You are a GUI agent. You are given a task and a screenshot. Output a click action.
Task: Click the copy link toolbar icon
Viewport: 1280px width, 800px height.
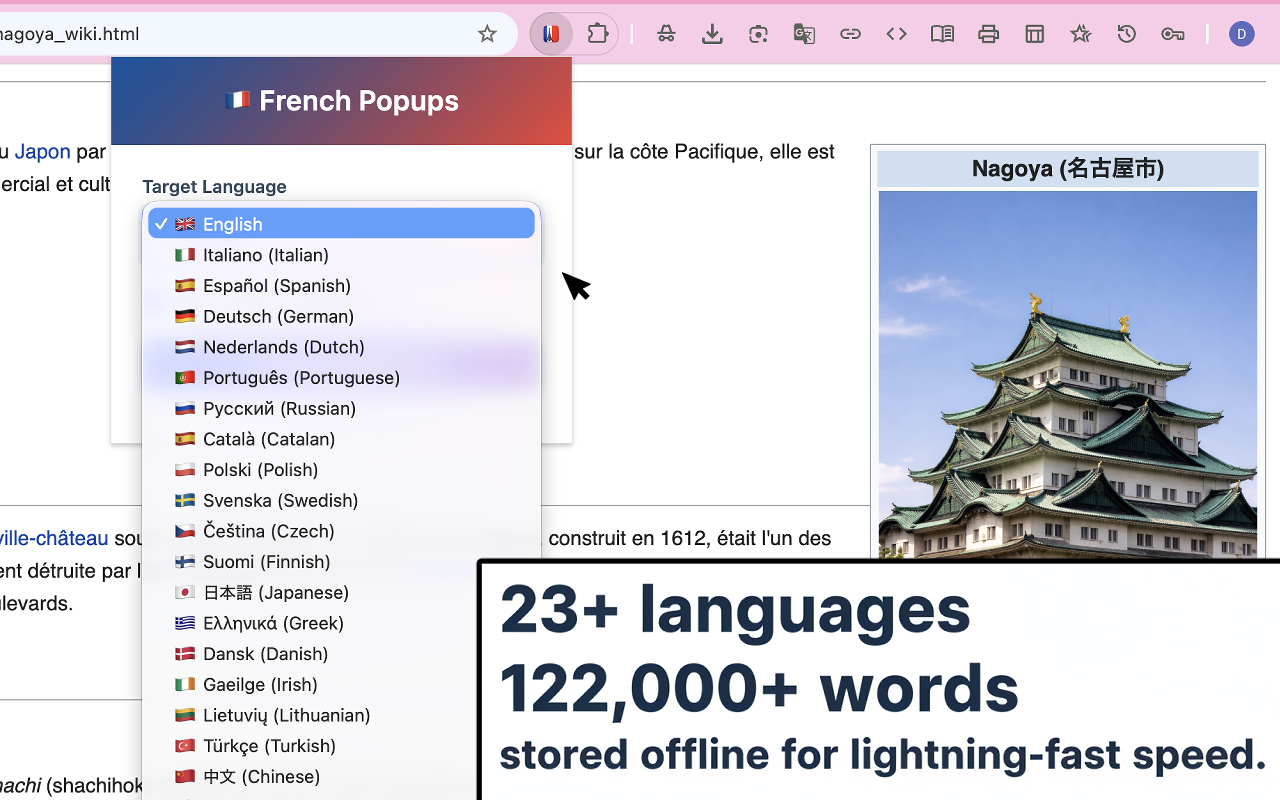point(850,34)
